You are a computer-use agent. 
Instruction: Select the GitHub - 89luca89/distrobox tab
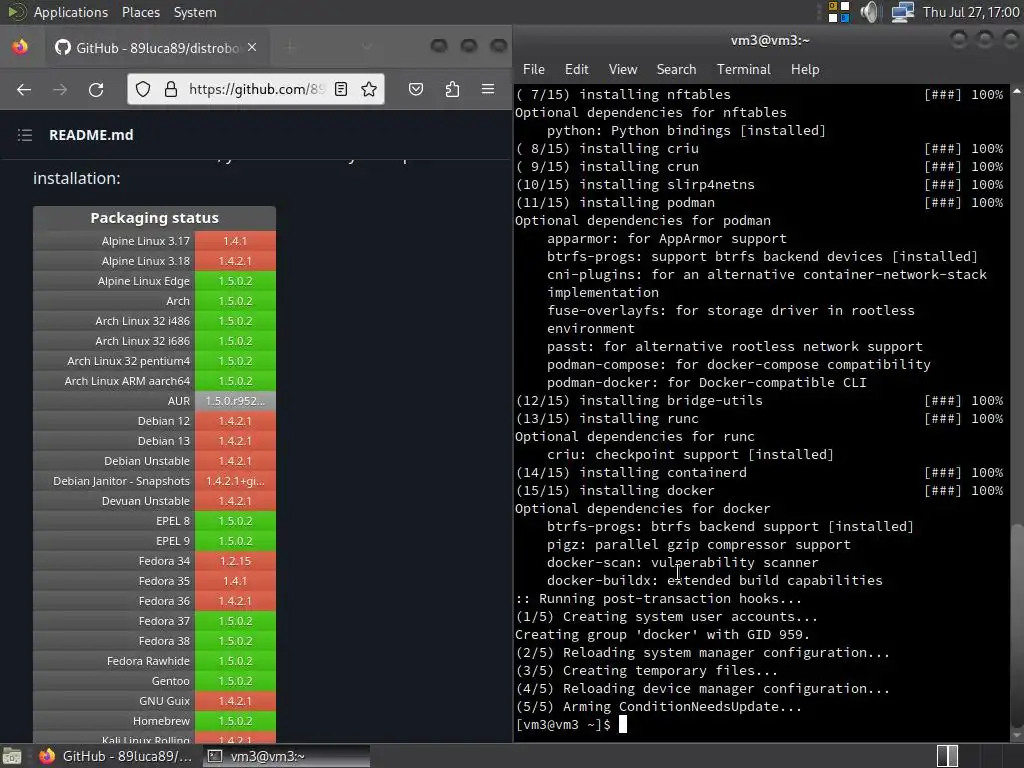click(x=155, y=48)
